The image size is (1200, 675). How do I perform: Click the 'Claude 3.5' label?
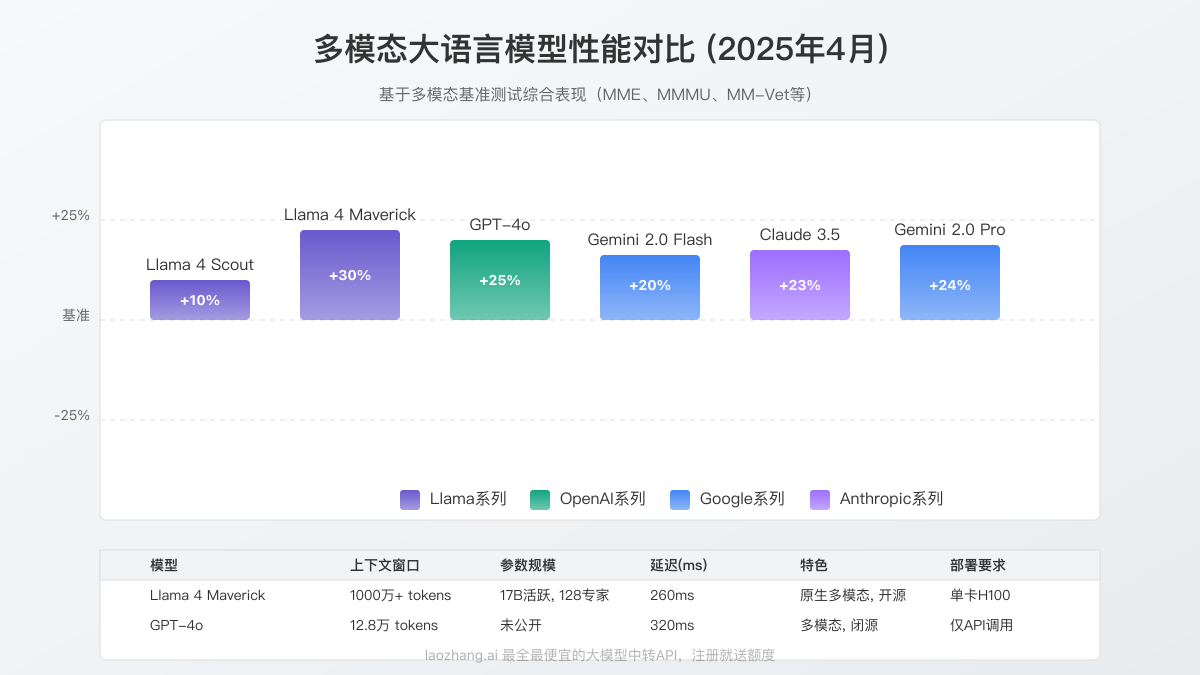coord(800,235)
